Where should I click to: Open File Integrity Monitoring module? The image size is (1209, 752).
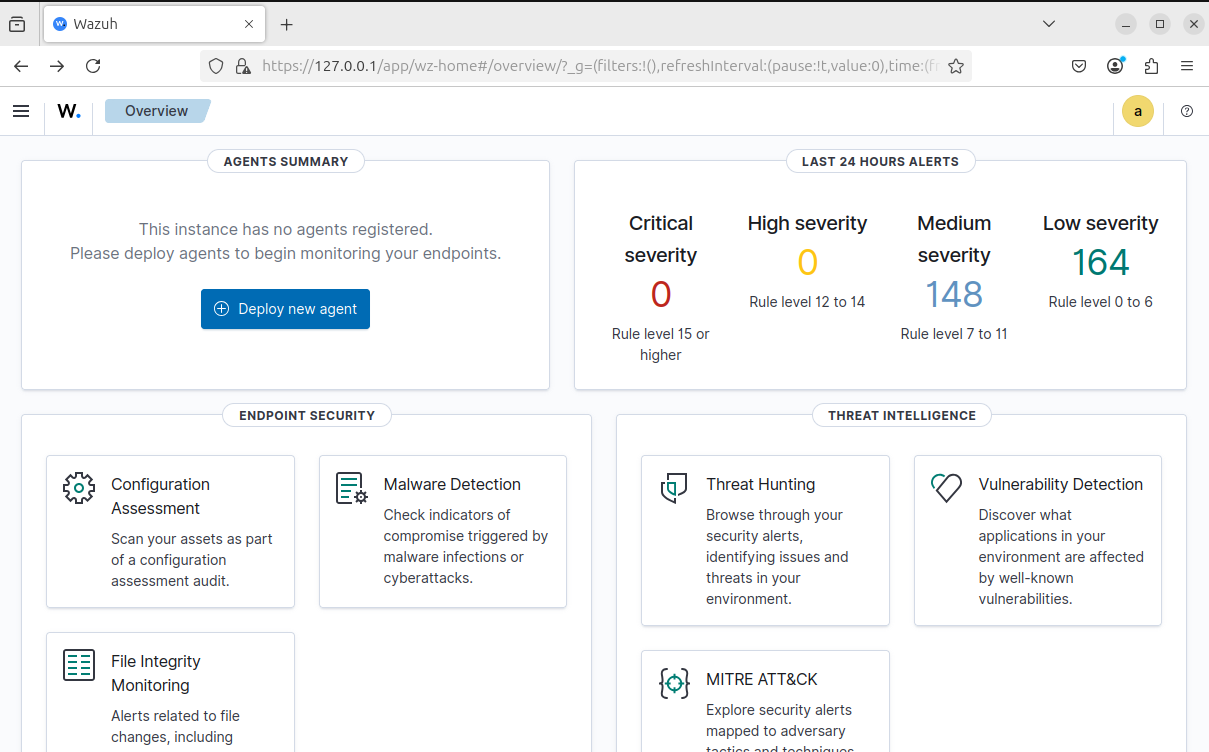click(170, 693)
